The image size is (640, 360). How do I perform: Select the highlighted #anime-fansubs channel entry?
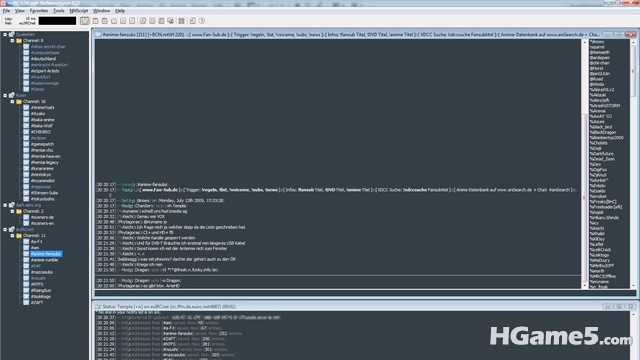pos(46,254)
